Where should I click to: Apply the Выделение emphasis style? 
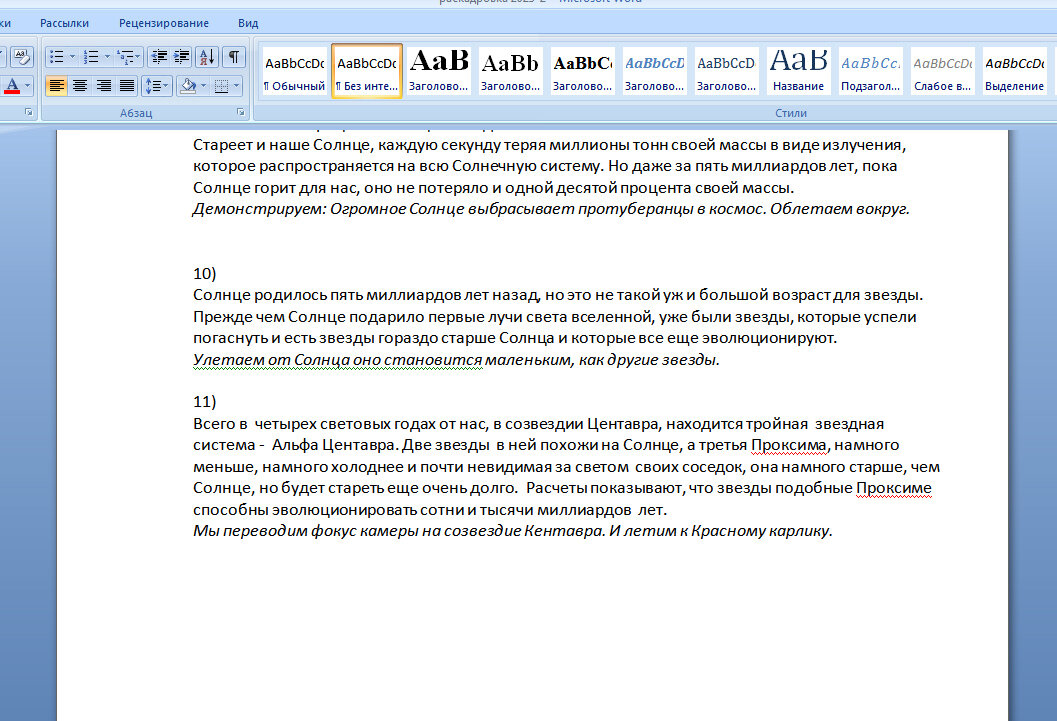(x=1015, y=70)
